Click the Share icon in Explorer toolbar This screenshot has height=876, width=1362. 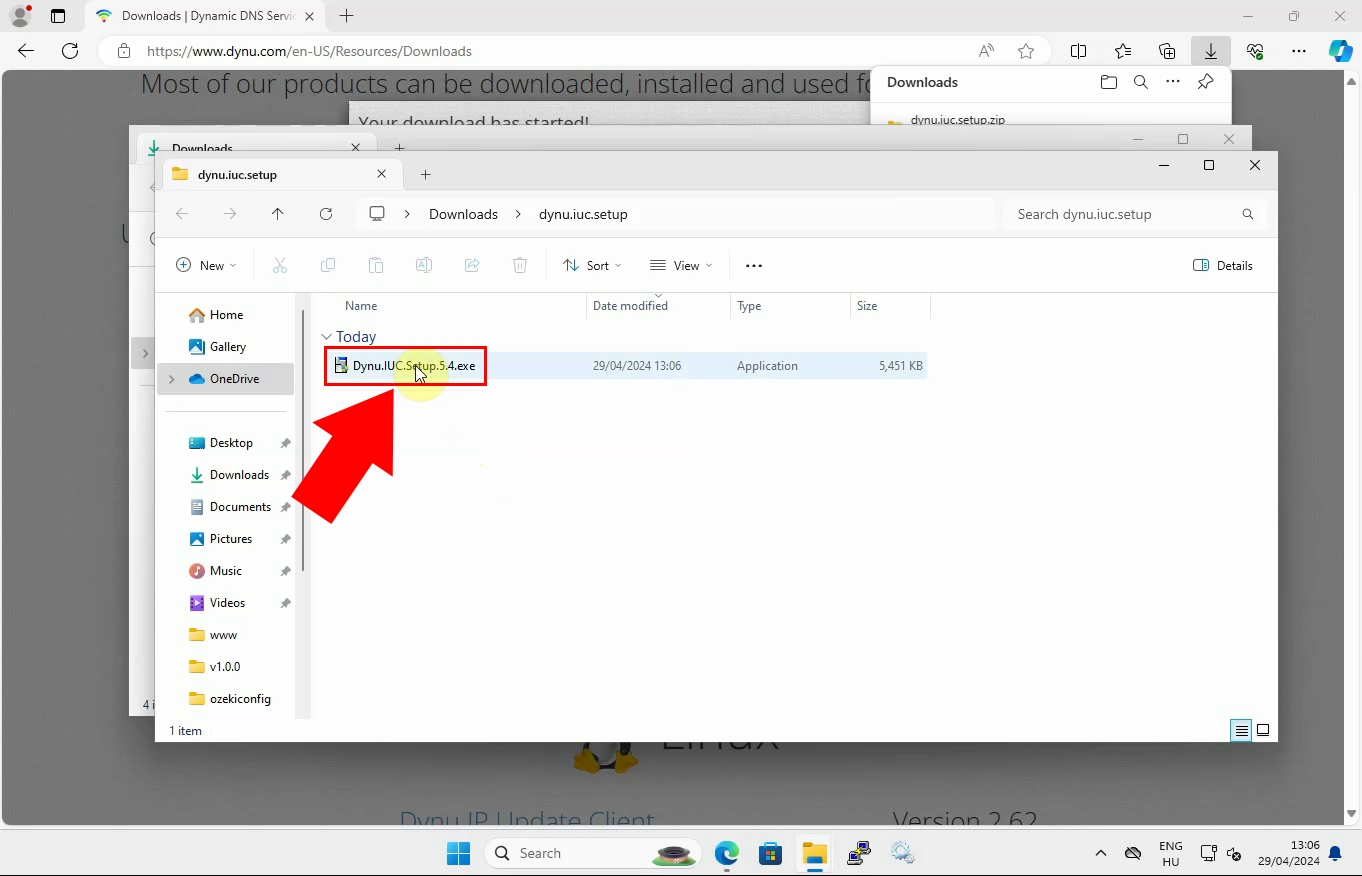[x=472, y=265]
